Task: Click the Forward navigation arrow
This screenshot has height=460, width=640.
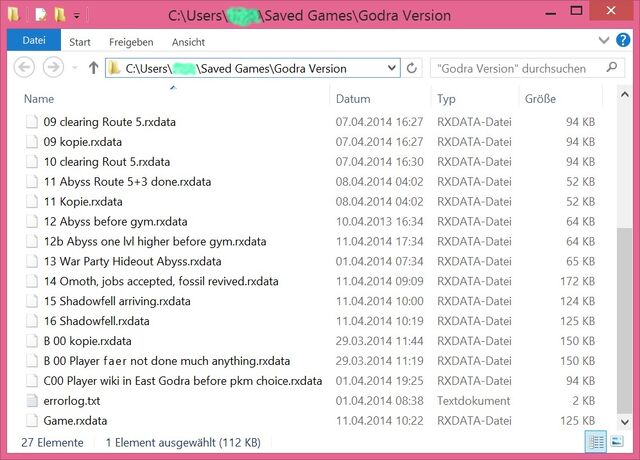Action: click(x=53, y=67)
